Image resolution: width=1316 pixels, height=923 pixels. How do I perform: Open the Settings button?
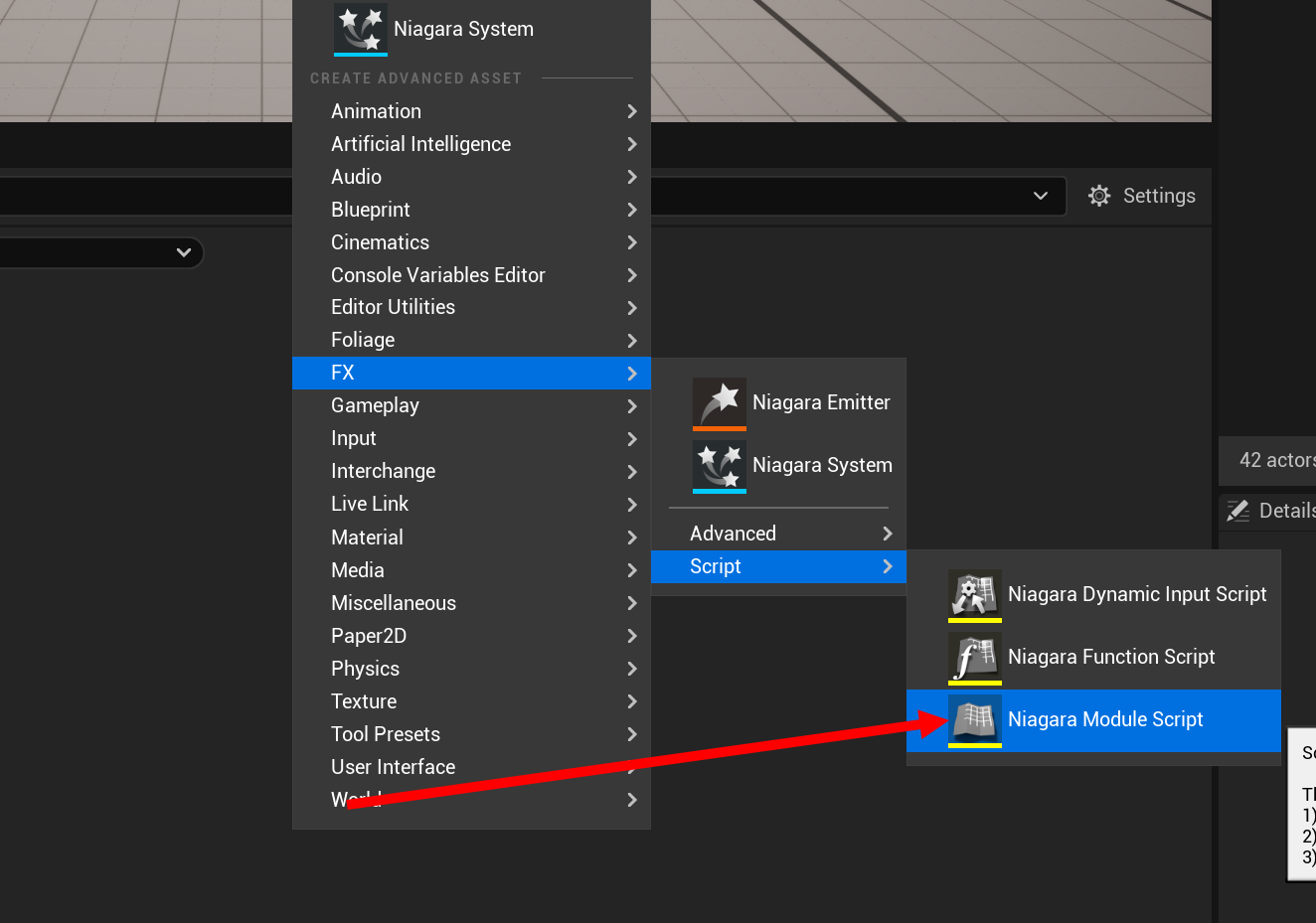coord(1141,196)
